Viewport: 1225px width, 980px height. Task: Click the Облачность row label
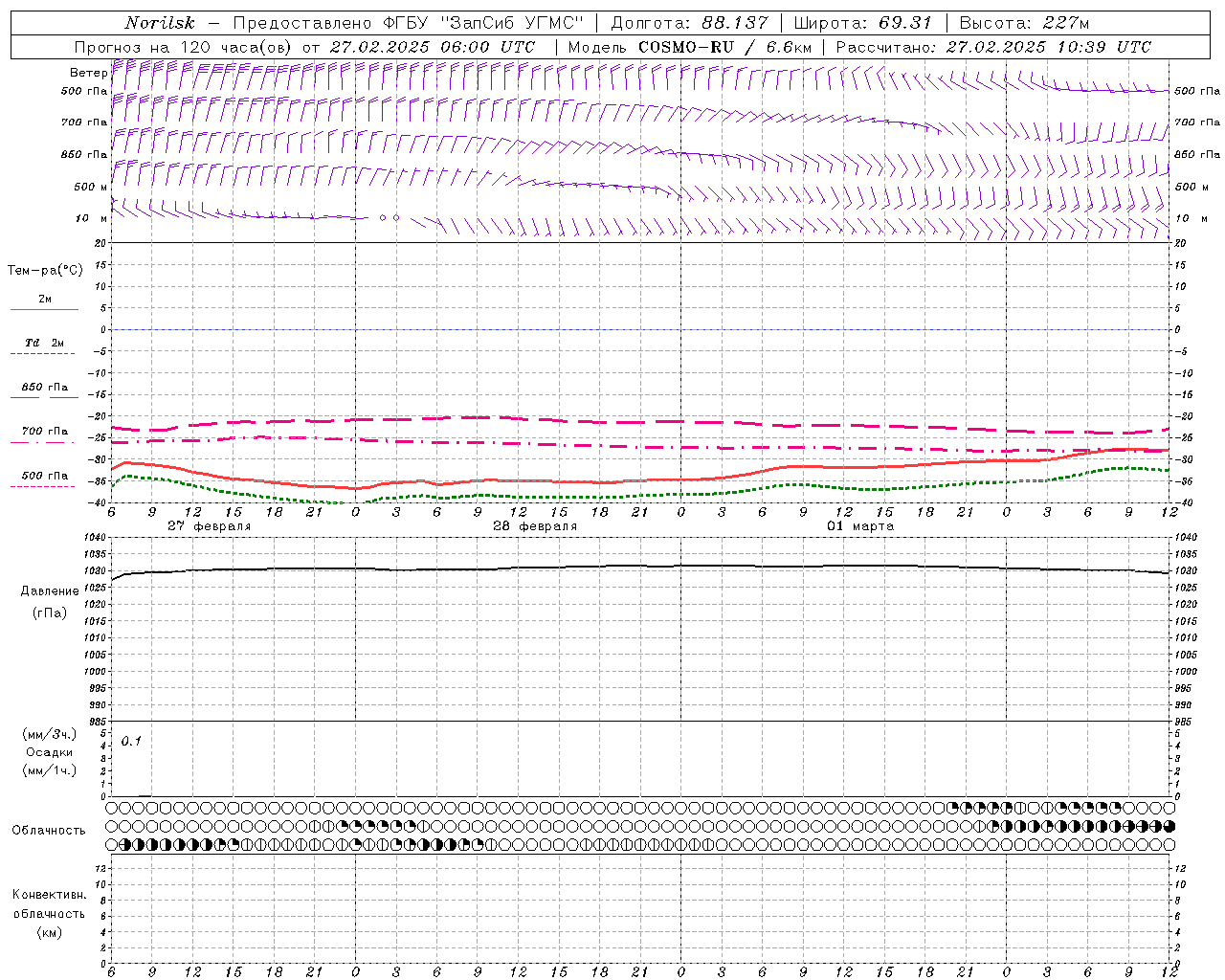[x=49, y=830]
